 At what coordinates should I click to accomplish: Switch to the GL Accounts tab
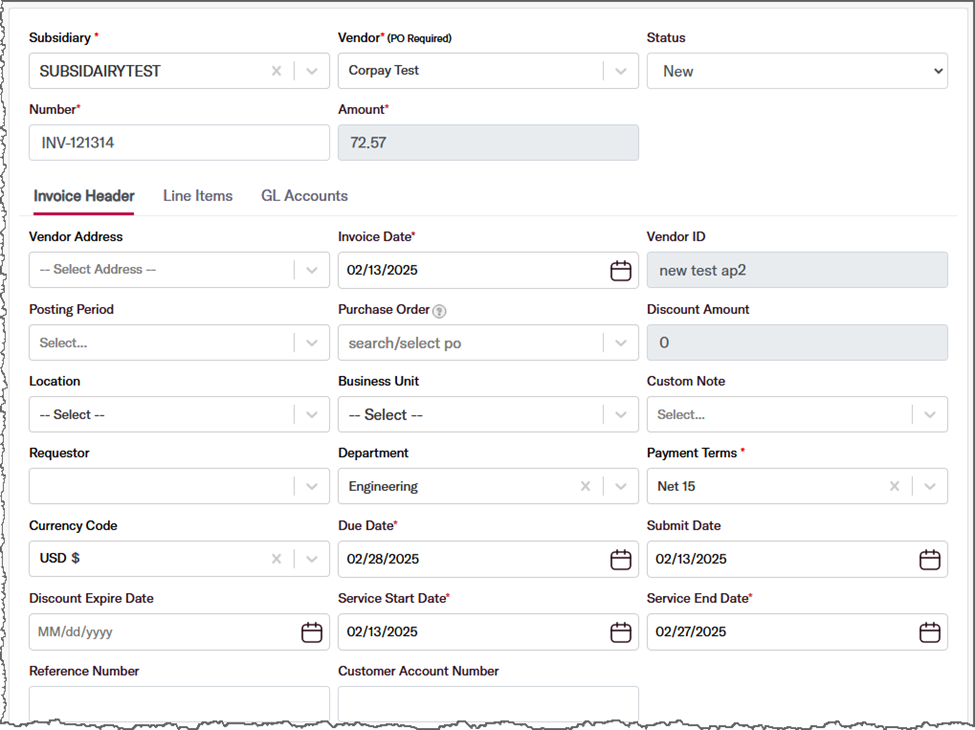click(304, 196)
